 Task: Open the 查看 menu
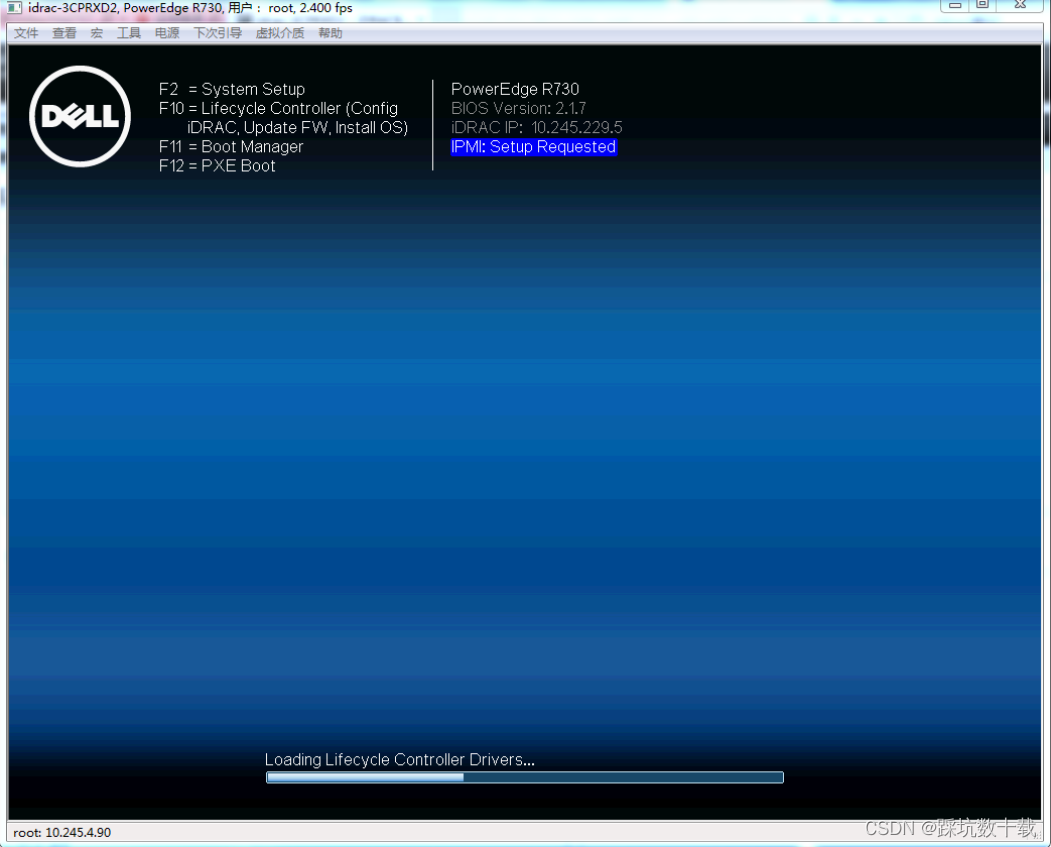point(64,33)
